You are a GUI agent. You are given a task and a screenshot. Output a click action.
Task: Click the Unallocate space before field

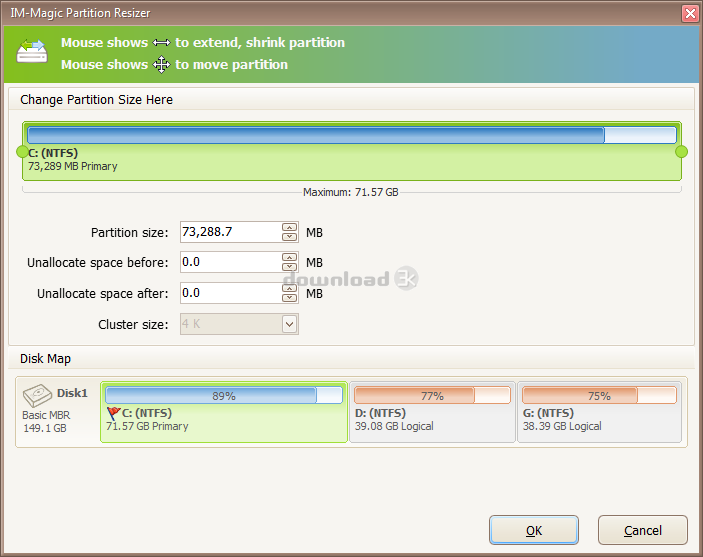point(230,262)
